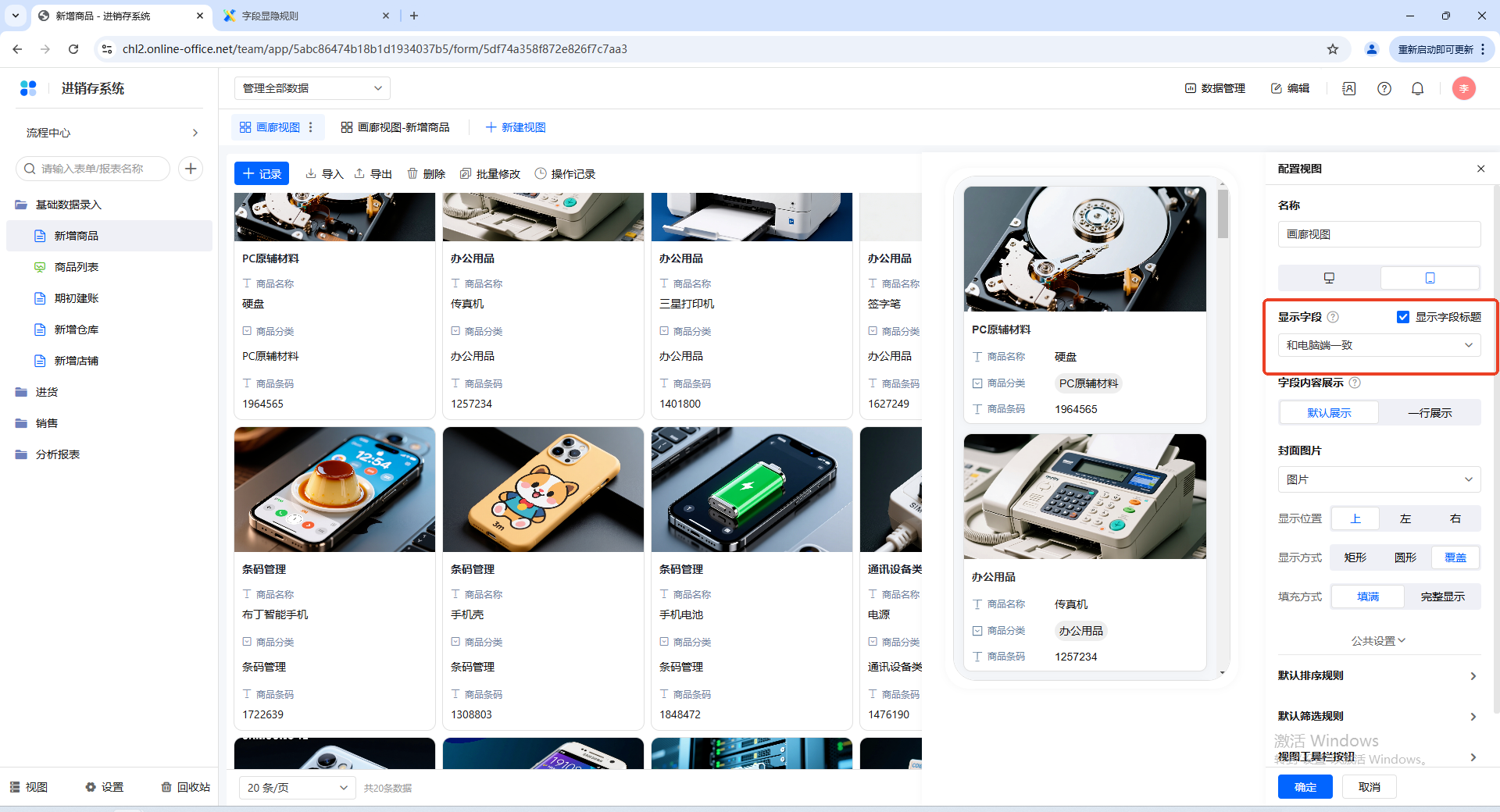
Task: Click the notification bell icon
Action: tap(1417, 89)
